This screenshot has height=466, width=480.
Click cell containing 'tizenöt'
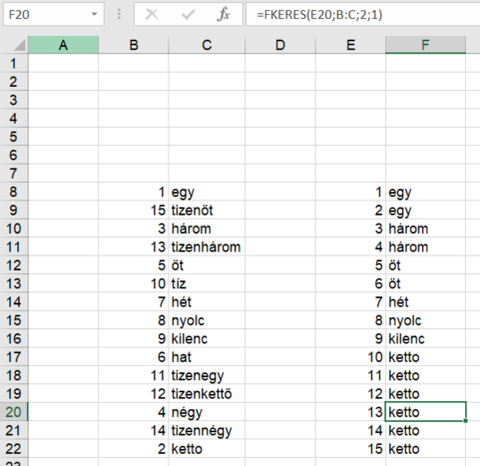pos(207,210)
